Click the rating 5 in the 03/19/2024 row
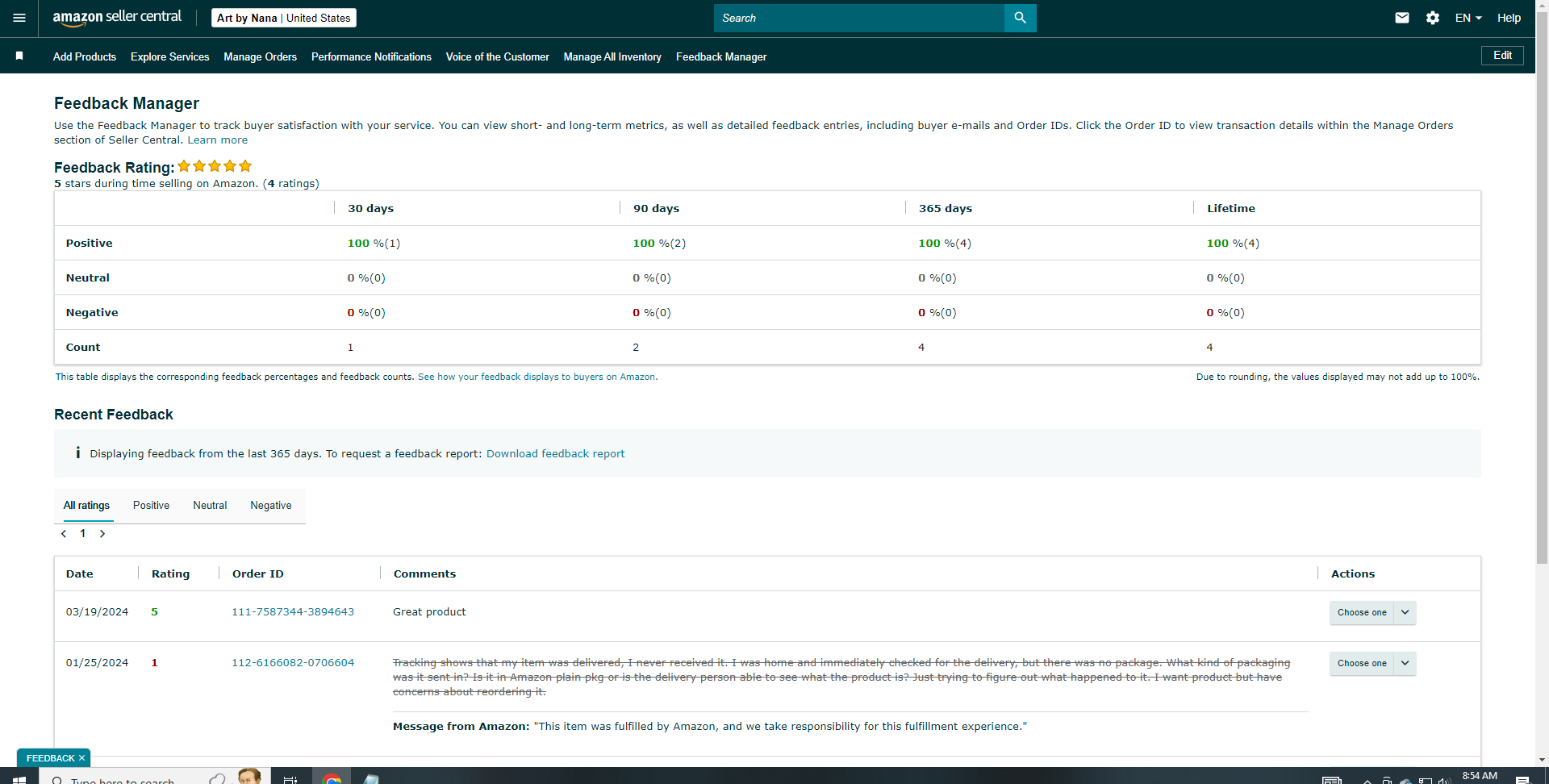 (x=155, y=612)
